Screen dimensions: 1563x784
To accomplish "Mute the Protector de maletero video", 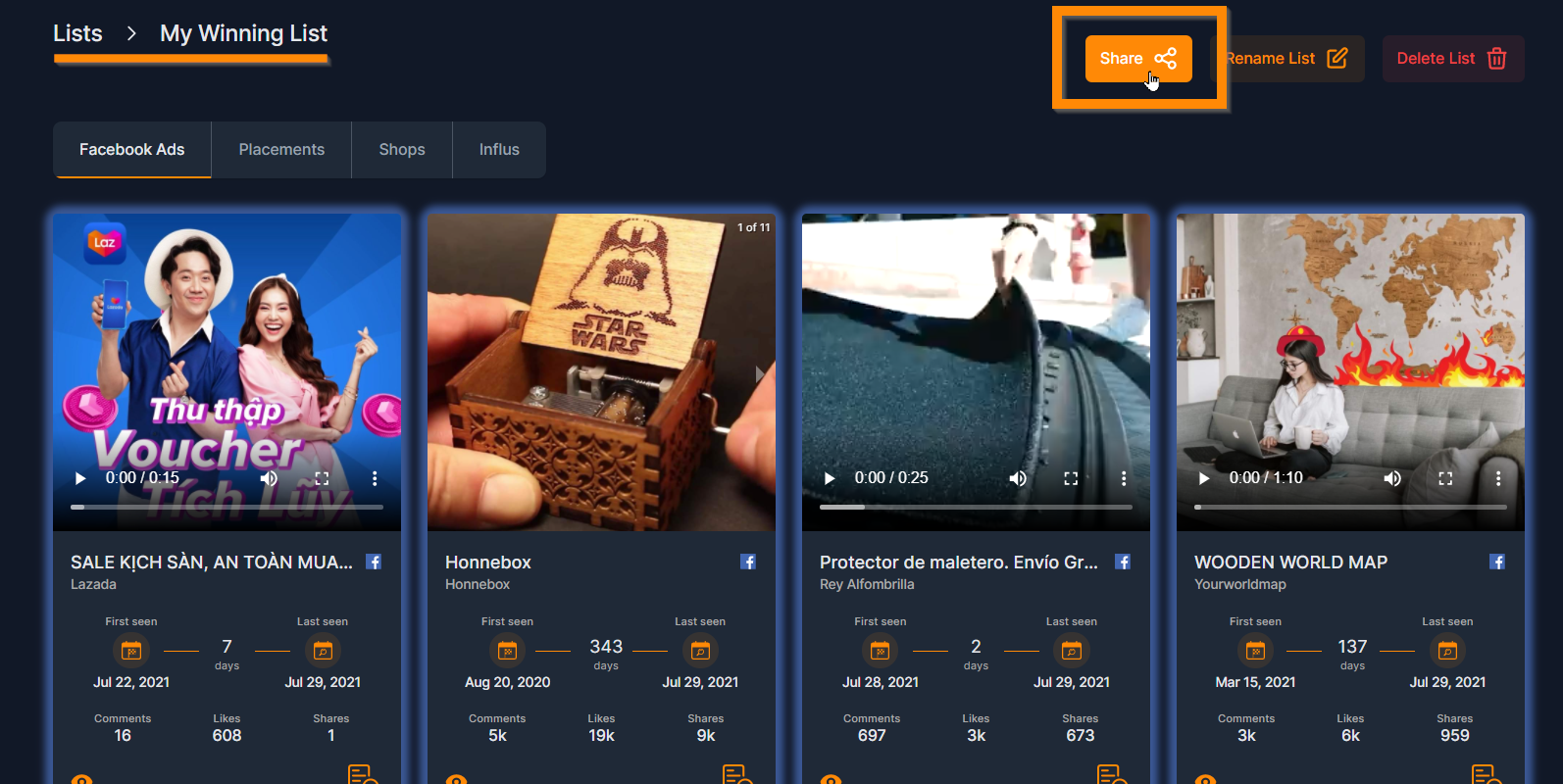I will 1018,478.
